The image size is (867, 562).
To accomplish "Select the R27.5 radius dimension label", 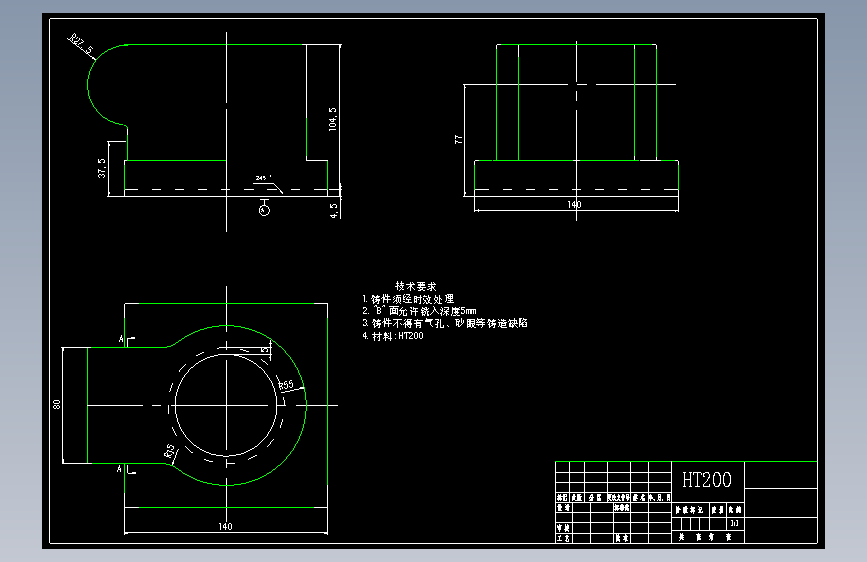I will point(81,46).
